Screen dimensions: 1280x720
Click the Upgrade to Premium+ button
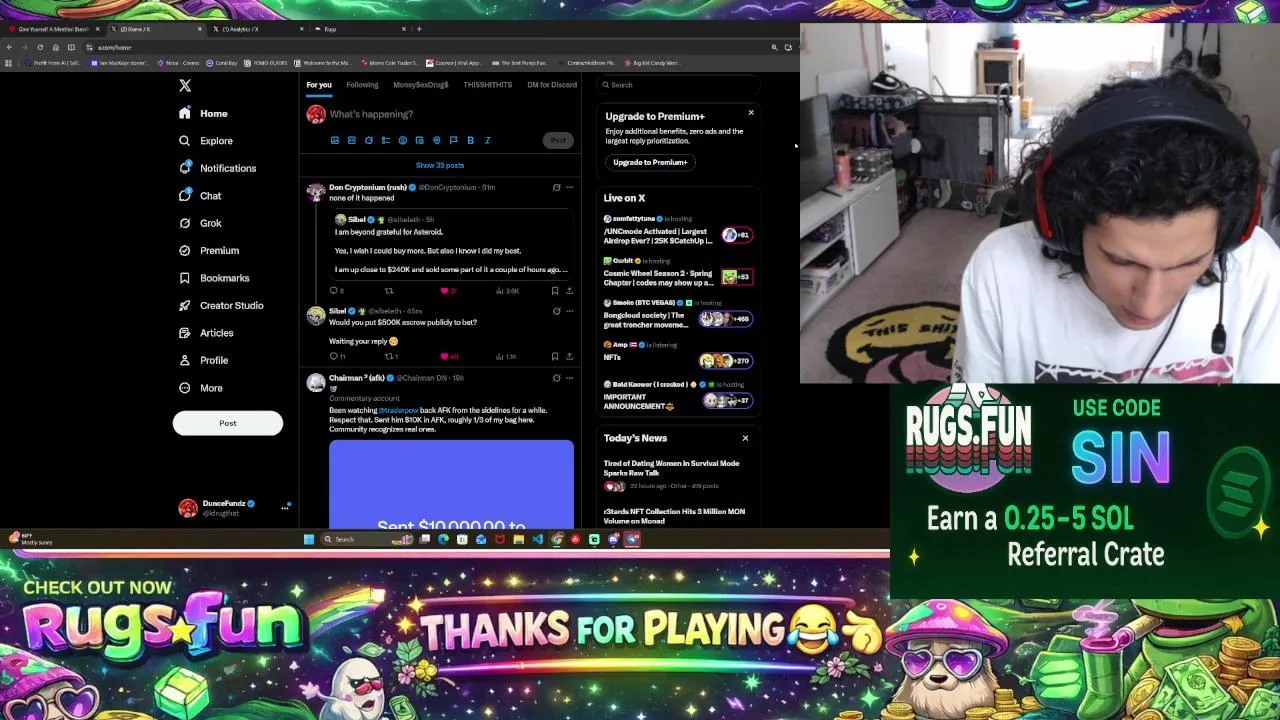tap(650, 162)
